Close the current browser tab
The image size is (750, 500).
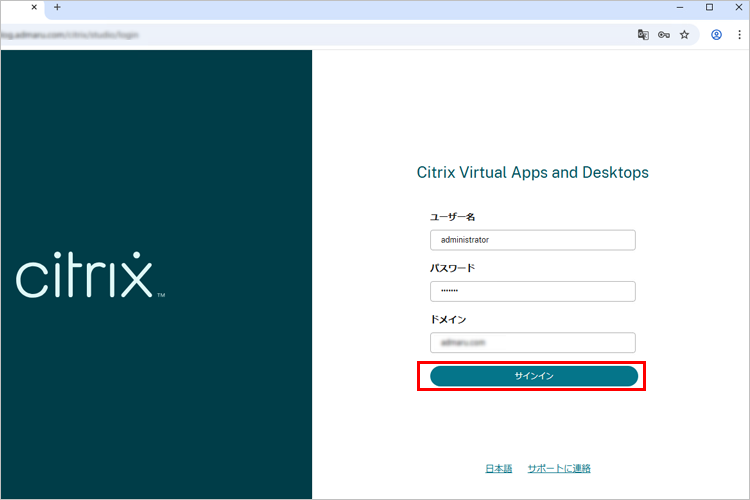35,8
